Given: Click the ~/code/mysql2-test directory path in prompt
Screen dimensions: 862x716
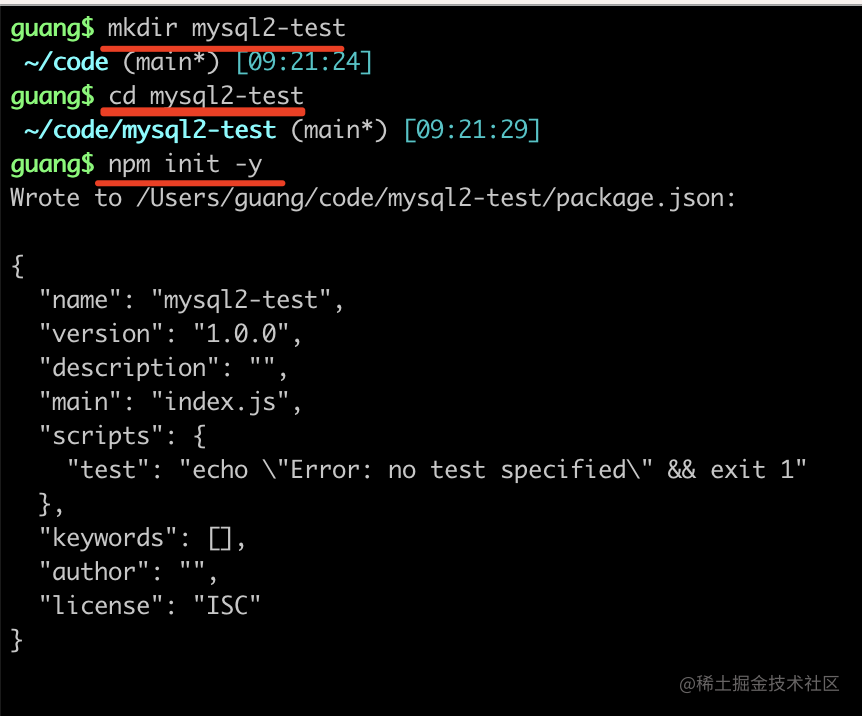Looking at the screenshot, I should point(150,129).
